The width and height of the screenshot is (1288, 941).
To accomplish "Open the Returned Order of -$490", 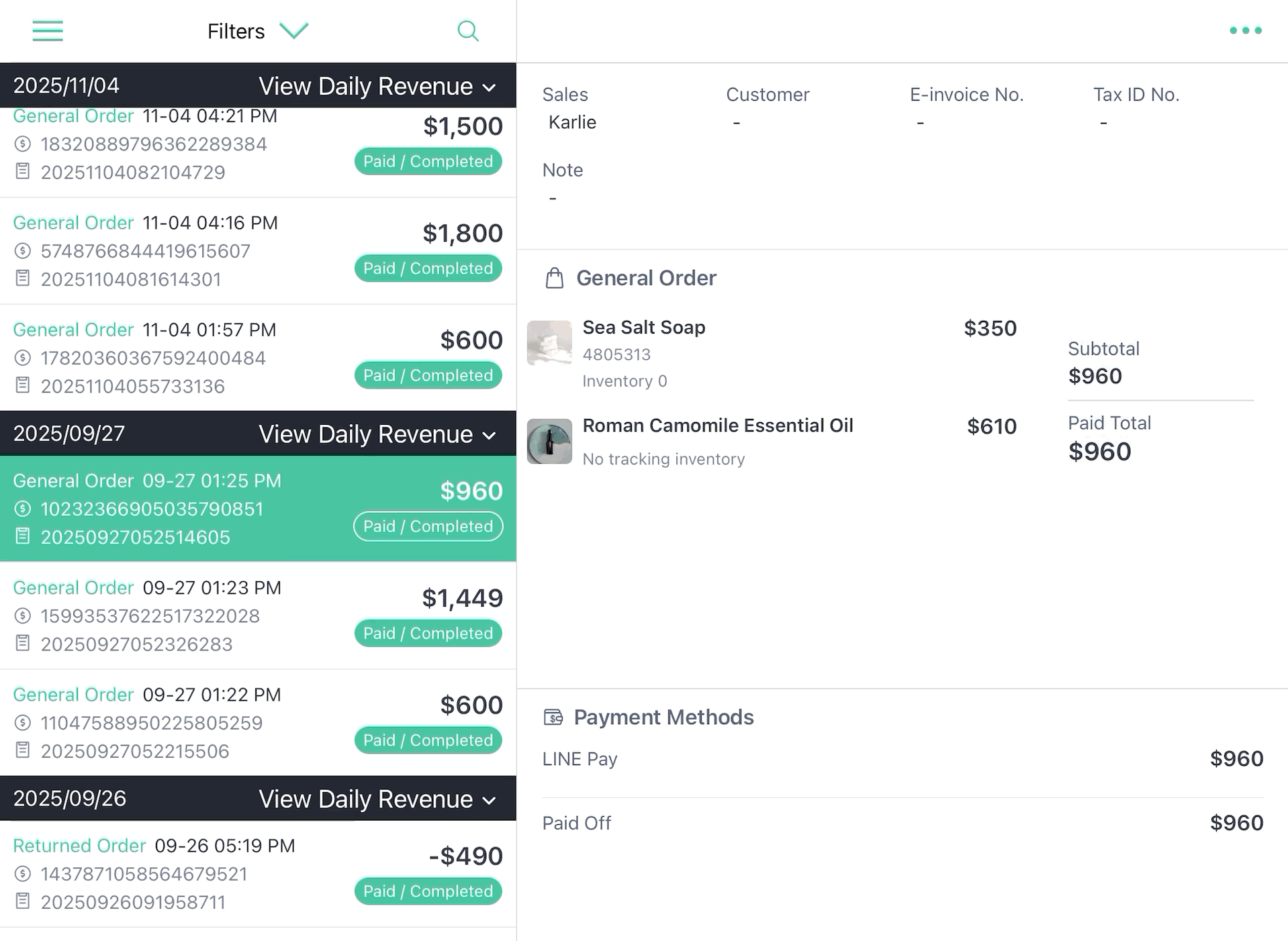I will 258,874.
